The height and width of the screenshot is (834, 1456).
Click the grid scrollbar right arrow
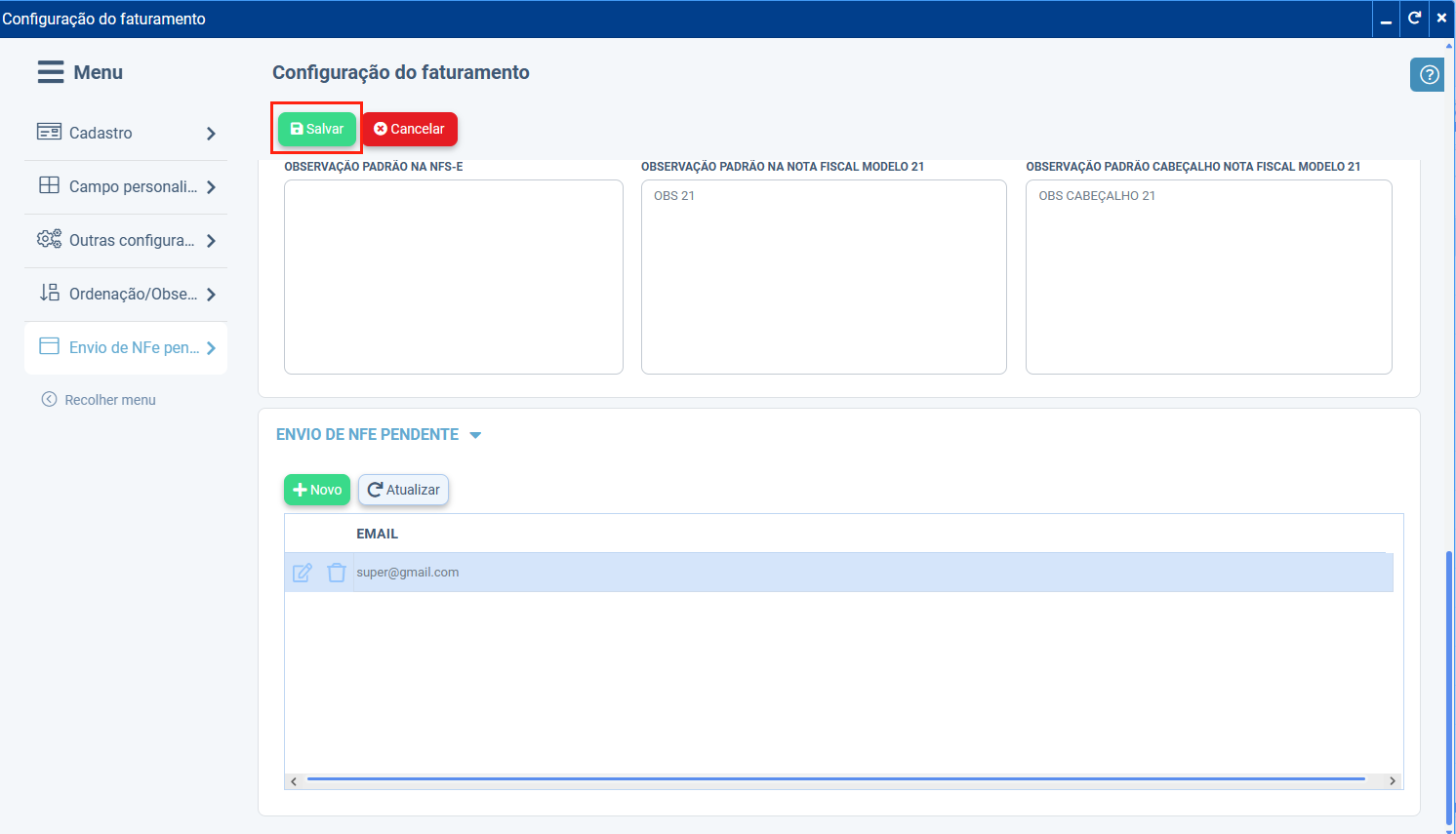pyautogui.click(x=1393, y=781)
